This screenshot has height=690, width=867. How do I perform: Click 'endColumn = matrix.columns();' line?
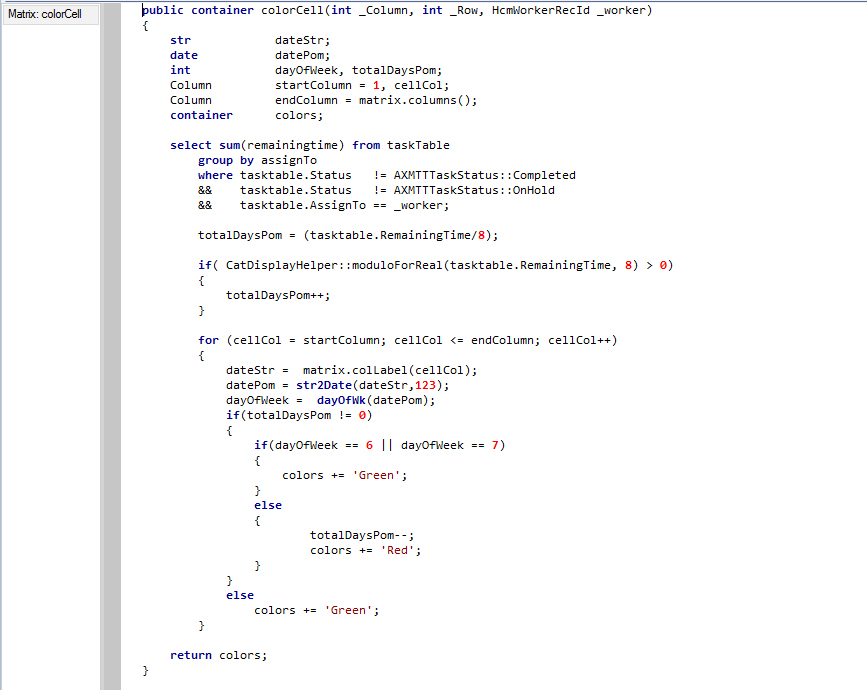[x=376, y=100]
